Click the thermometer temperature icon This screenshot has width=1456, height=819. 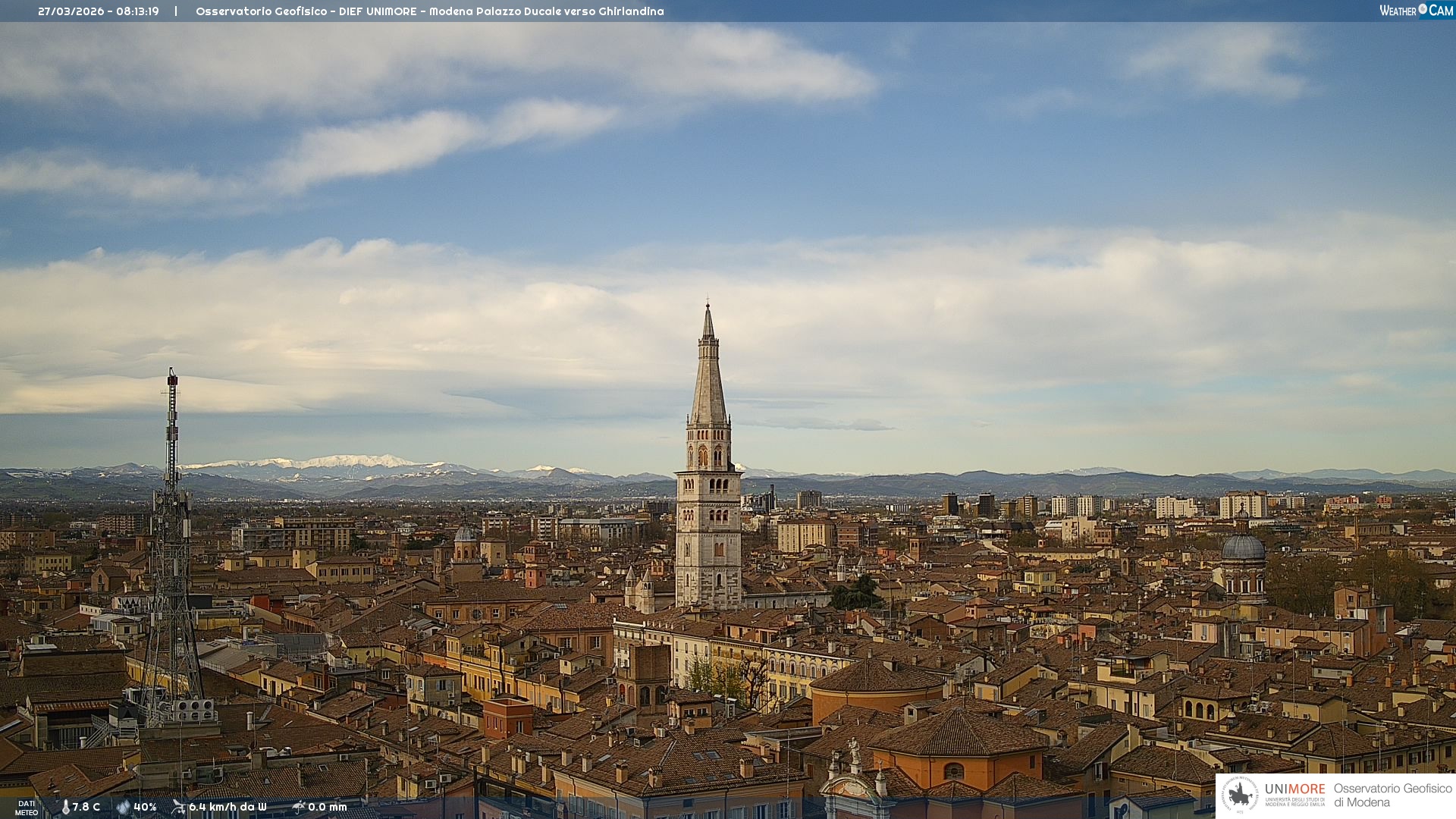[65, 807]
